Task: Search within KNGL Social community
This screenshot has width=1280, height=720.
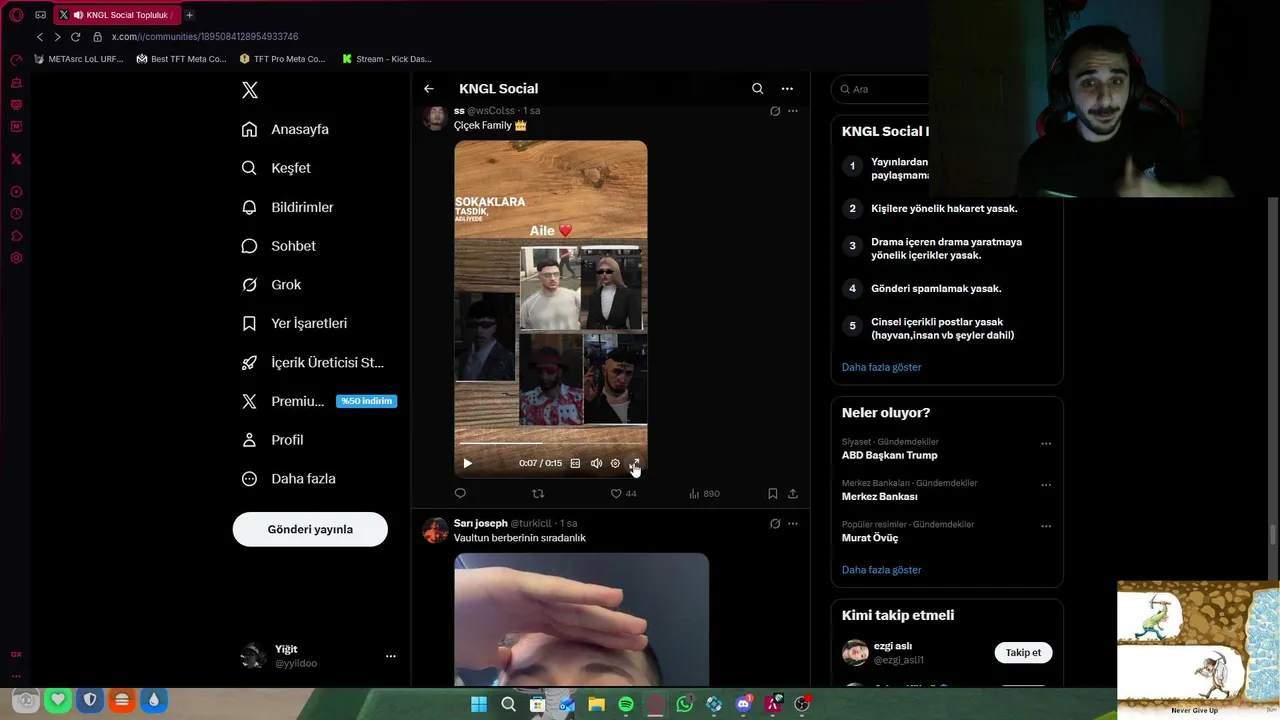Action: (757, 89)
